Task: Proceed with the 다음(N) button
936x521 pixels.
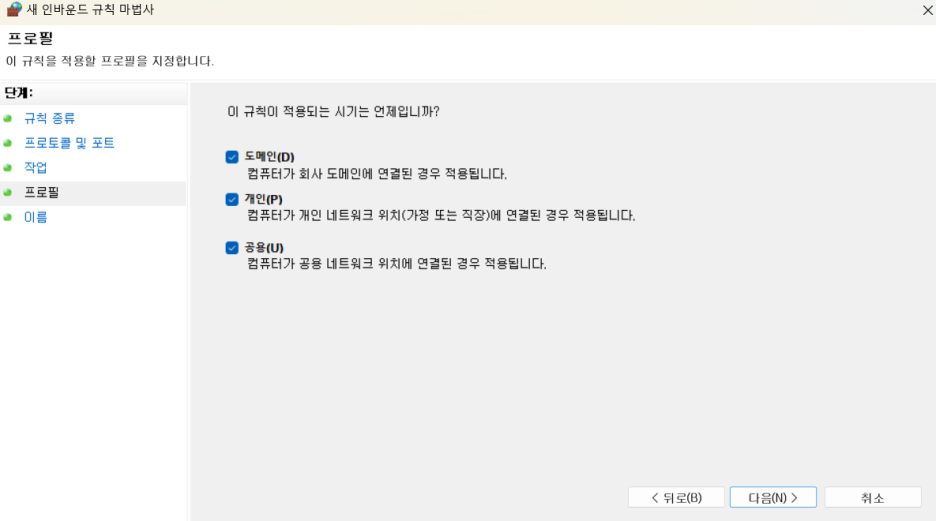Action: point(773,498)
